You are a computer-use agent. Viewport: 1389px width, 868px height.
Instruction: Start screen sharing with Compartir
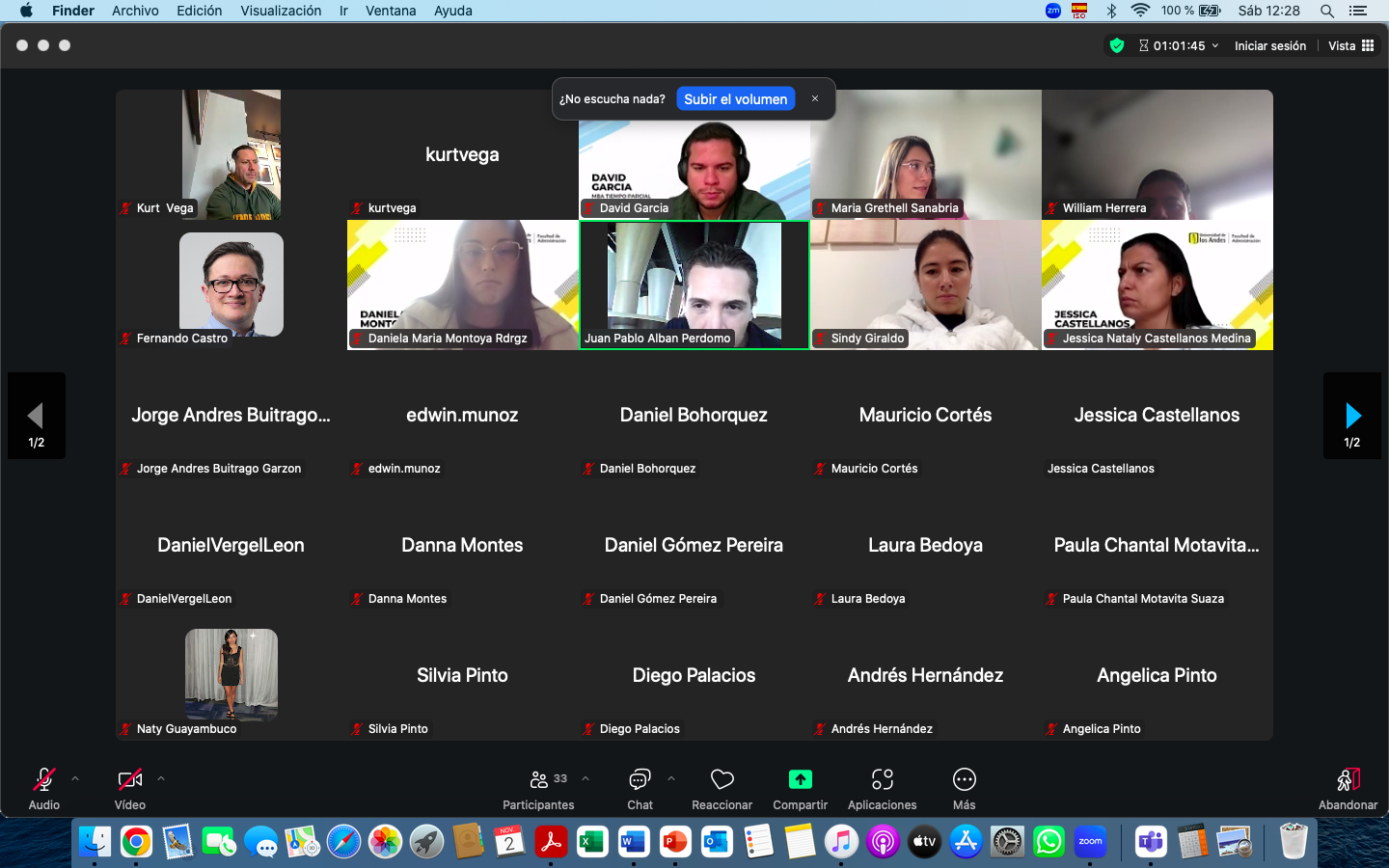click(800, 789)
